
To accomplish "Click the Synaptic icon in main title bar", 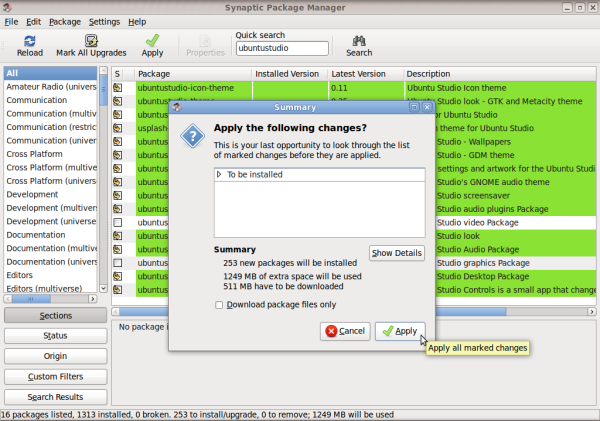I will click(7, 7).
